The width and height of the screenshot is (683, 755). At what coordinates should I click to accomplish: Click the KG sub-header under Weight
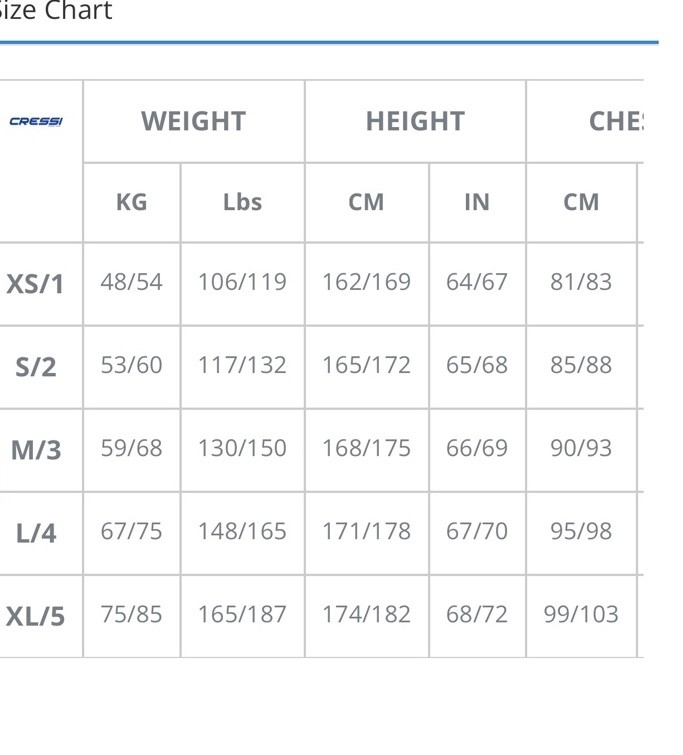click(x=131, y=202)
